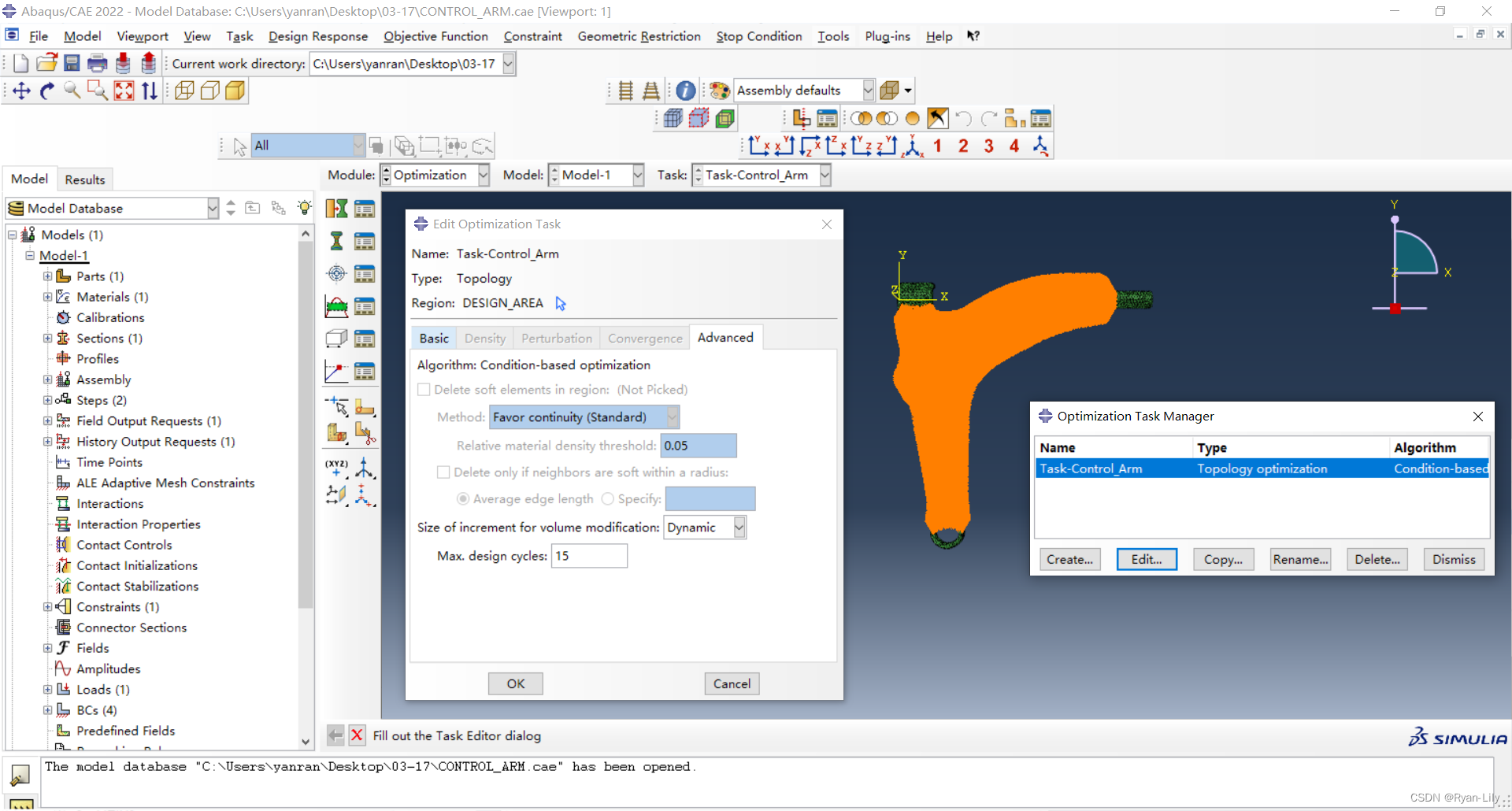The height and width of the screenshot is (811, 1512).
Task: Switch to the Results tab
Action: (85, 180)
